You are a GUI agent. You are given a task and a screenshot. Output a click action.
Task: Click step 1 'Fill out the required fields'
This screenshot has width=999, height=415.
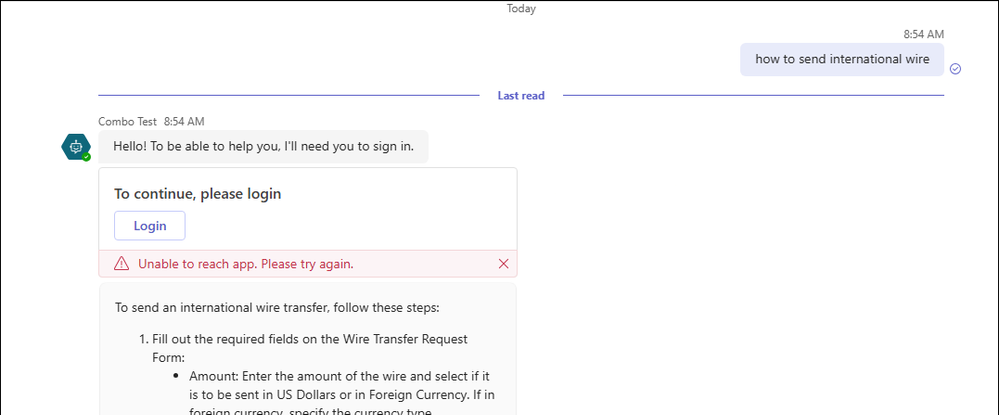pos(300,339)
